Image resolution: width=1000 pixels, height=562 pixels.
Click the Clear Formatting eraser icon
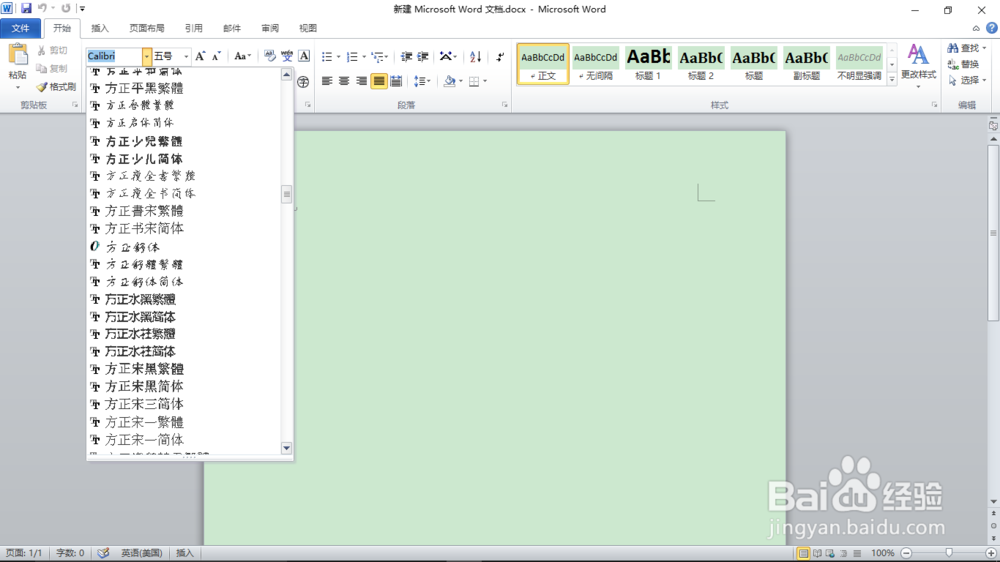click(x=270, y=56)
